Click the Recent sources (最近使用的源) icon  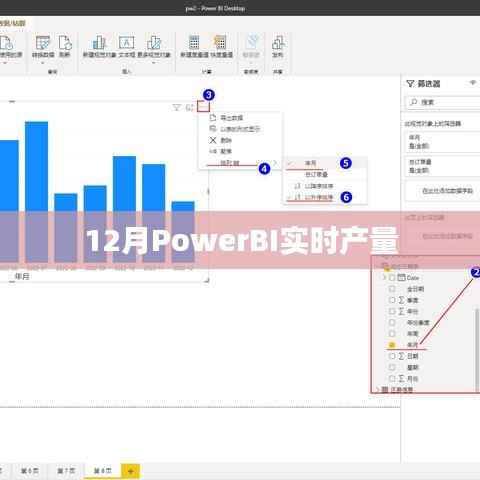pos(7,43)
